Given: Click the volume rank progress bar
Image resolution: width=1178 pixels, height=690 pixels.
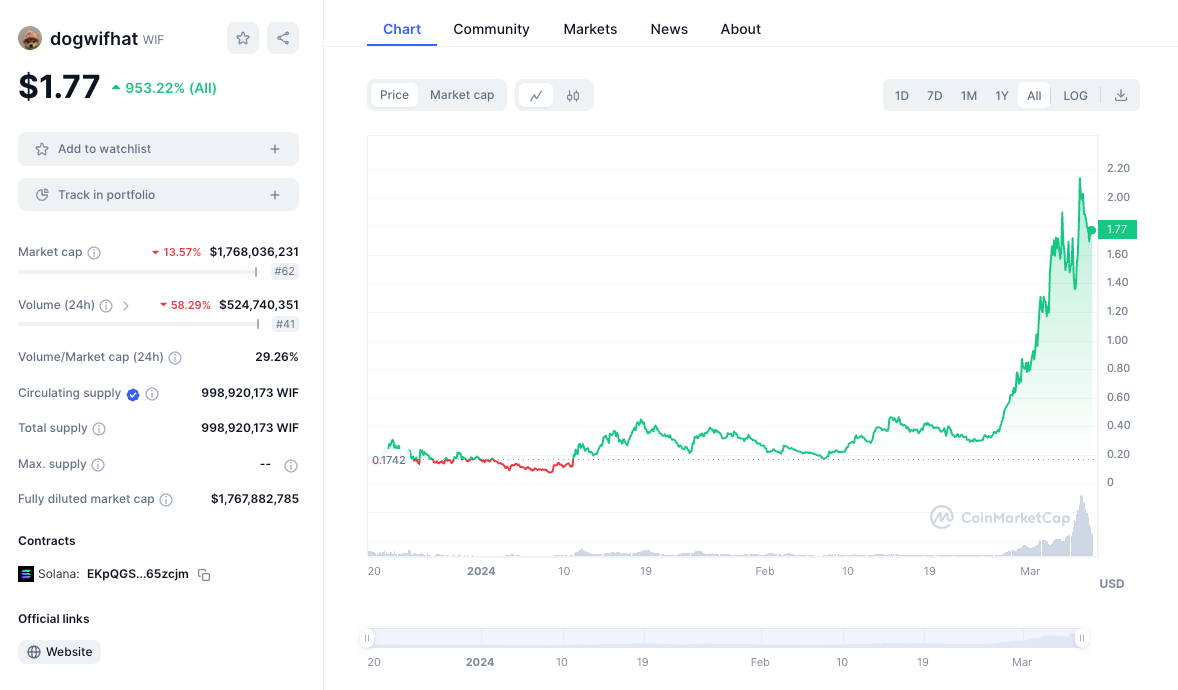Looking at the screenshot, I should [x=139, y=324].
